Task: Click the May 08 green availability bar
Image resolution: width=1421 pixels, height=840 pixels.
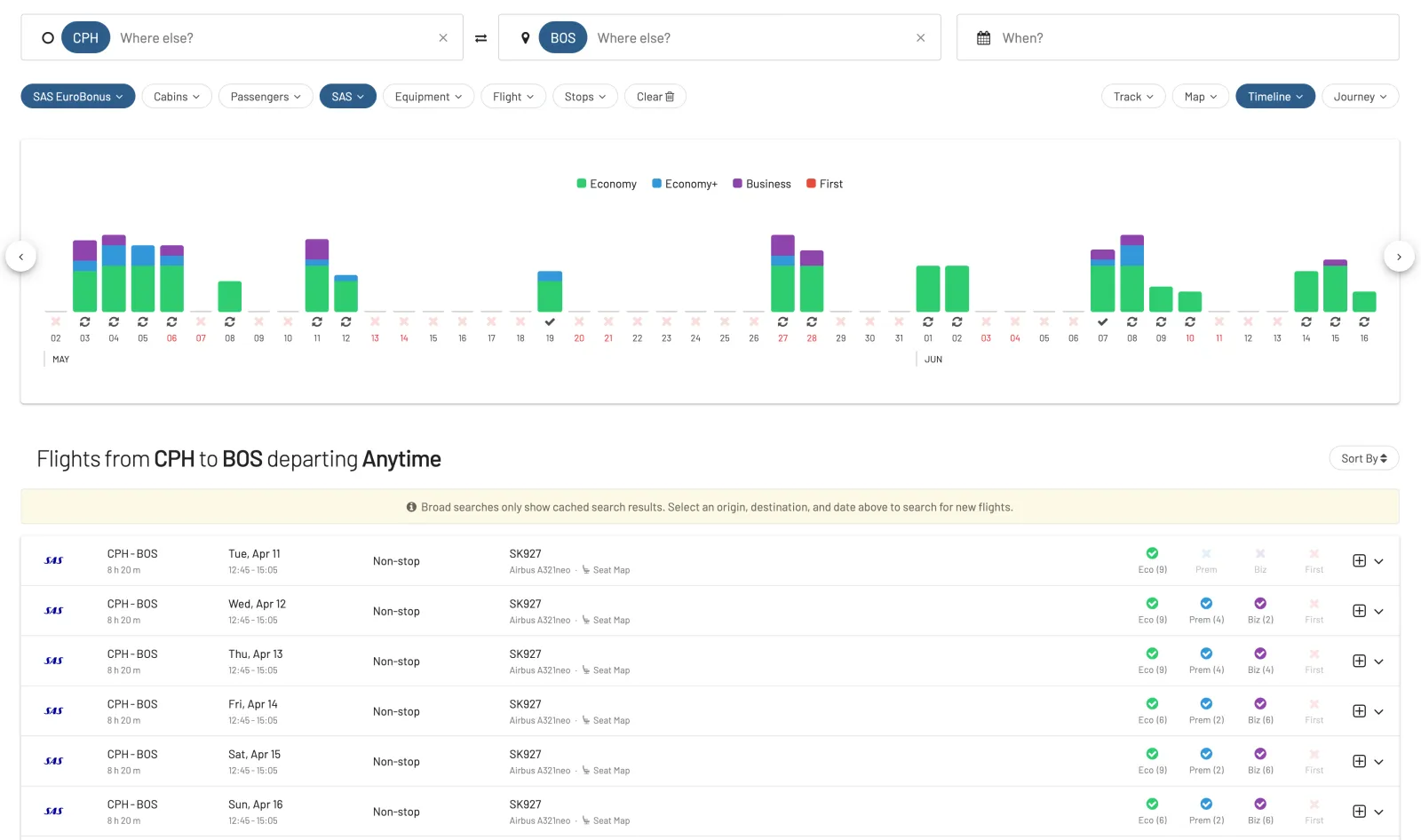Action: 230,297
